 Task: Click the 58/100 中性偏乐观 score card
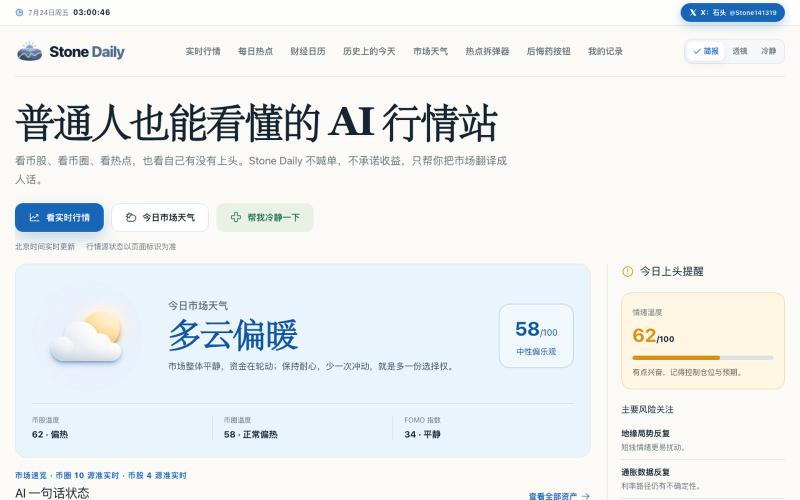(x=536, y=336)
